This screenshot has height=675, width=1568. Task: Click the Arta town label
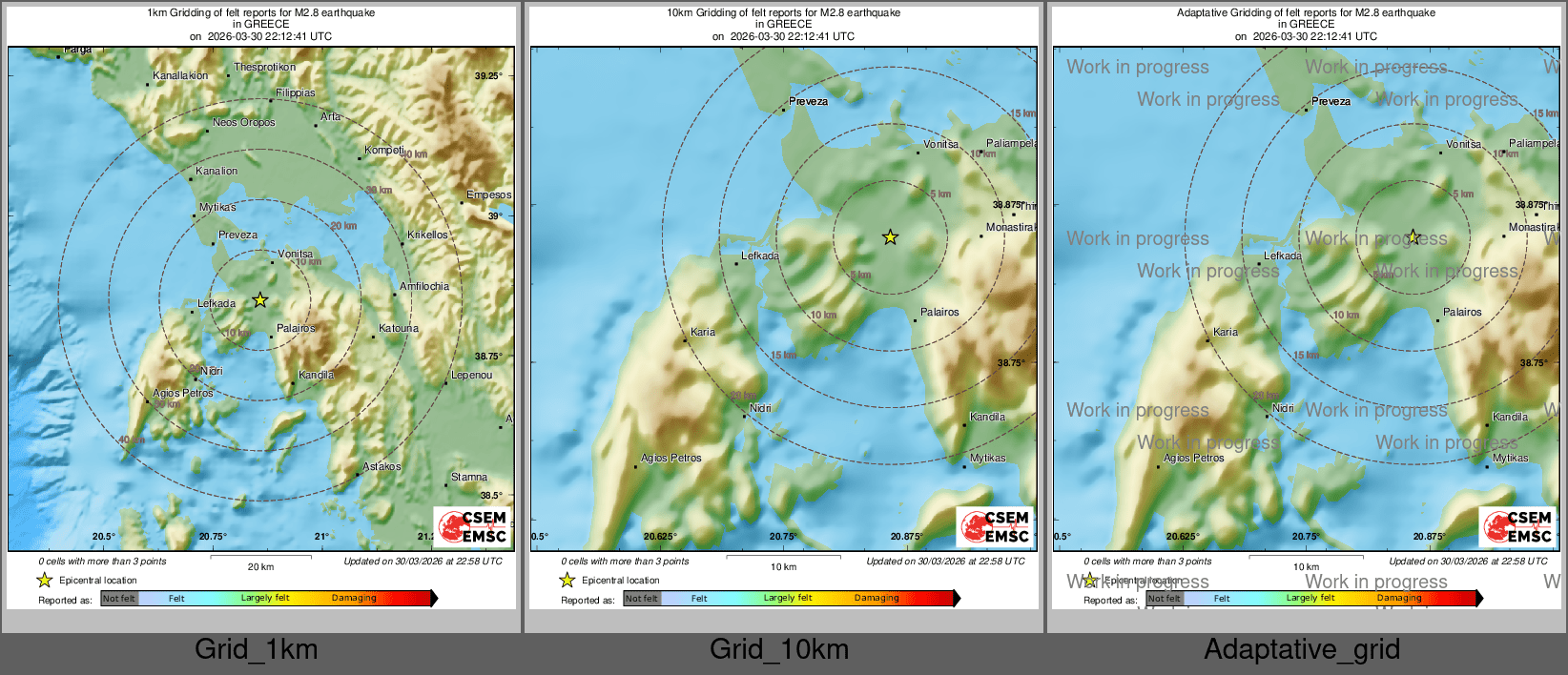pos(330,116)
